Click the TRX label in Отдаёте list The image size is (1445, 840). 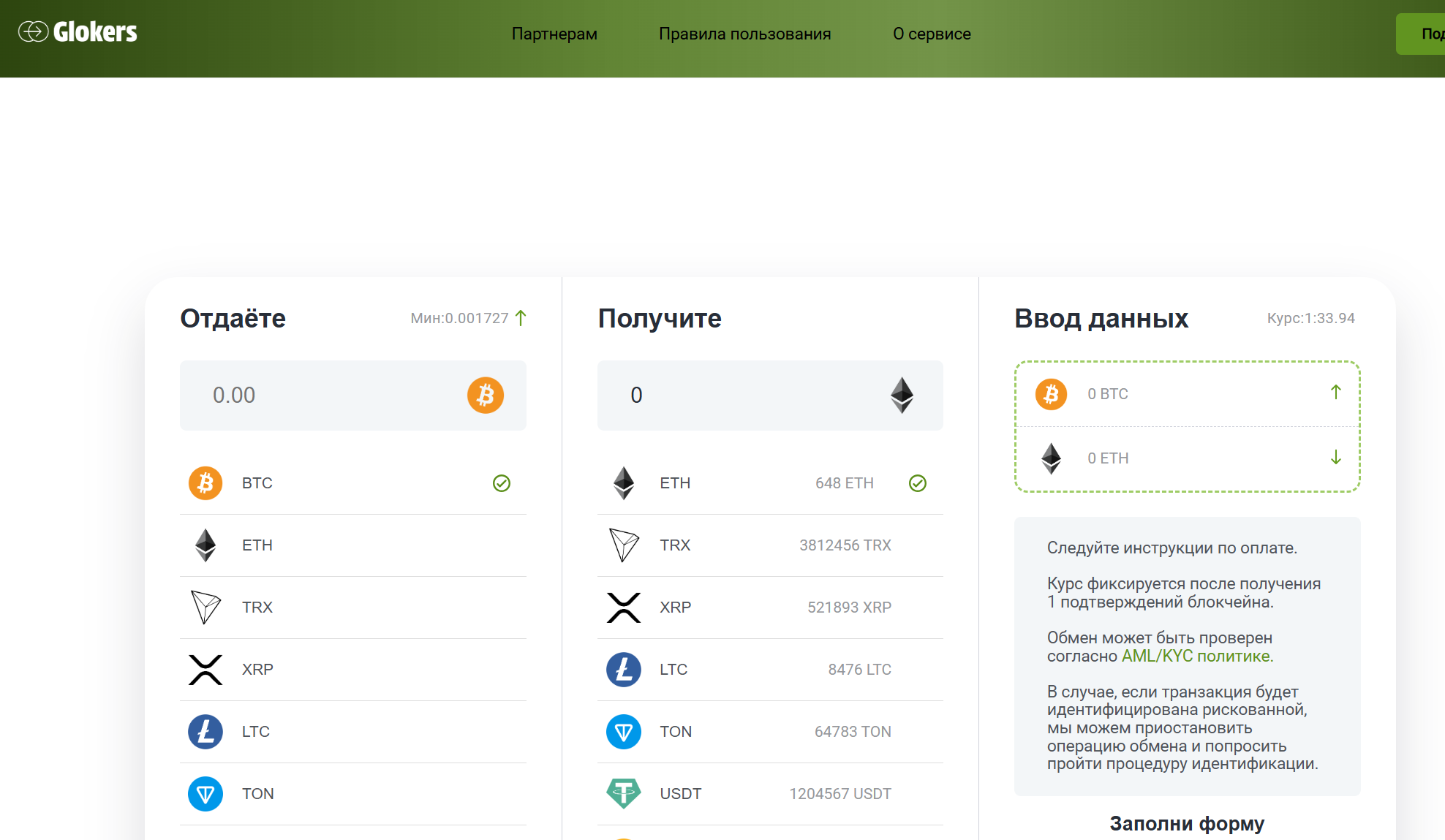(x=257, y=608)
